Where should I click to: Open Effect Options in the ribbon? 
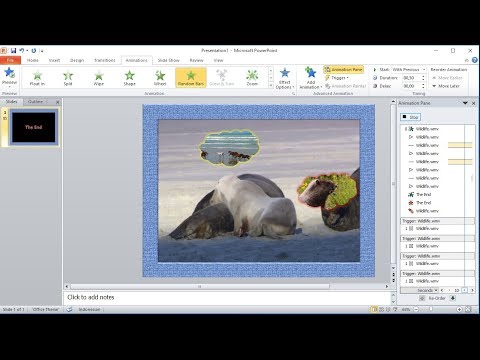pyautogui.click(x=284, y=78)
